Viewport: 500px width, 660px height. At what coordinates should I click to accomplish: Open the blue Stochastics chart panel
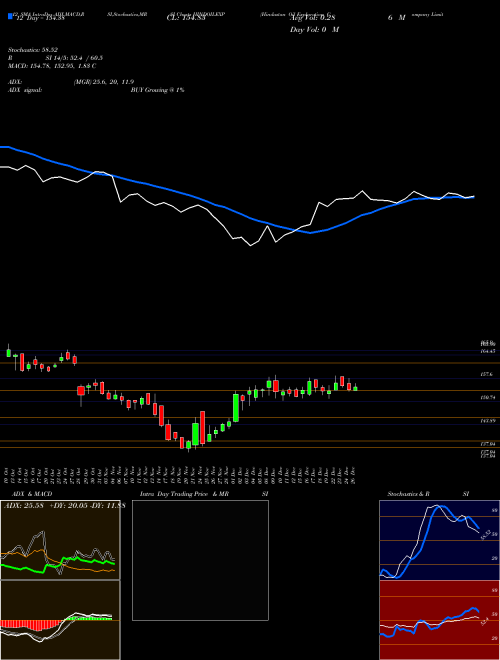(439, 540)
